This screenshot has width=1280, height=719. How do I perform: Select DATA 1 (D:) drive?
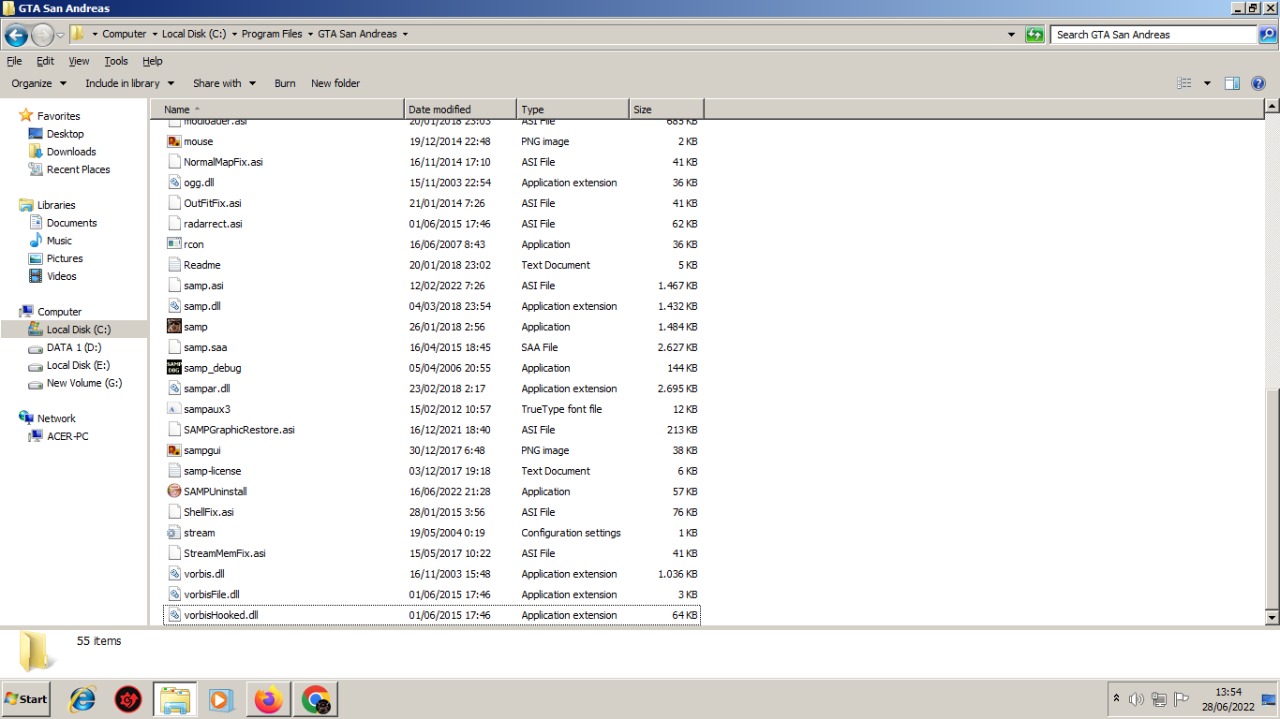74,348
